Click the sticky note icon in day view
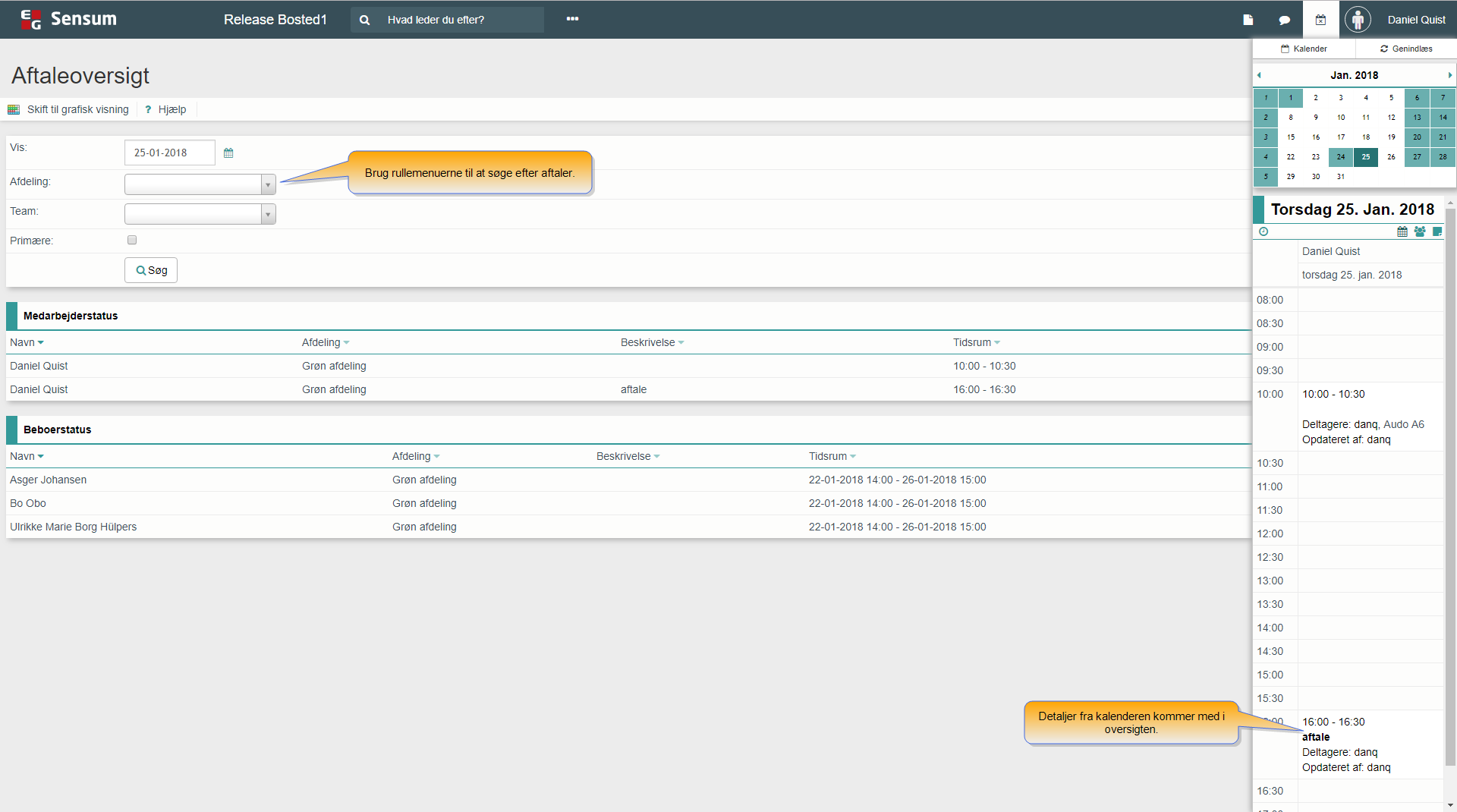This screenshot has width=1457, height=812. (x=1437, y=231)
